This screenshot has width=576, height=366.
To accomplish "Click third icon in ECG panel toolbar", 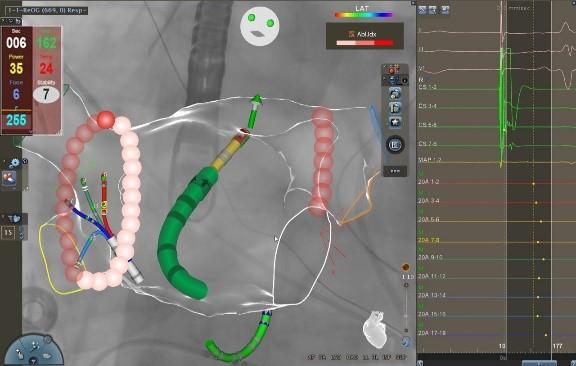I will point(445,10).
